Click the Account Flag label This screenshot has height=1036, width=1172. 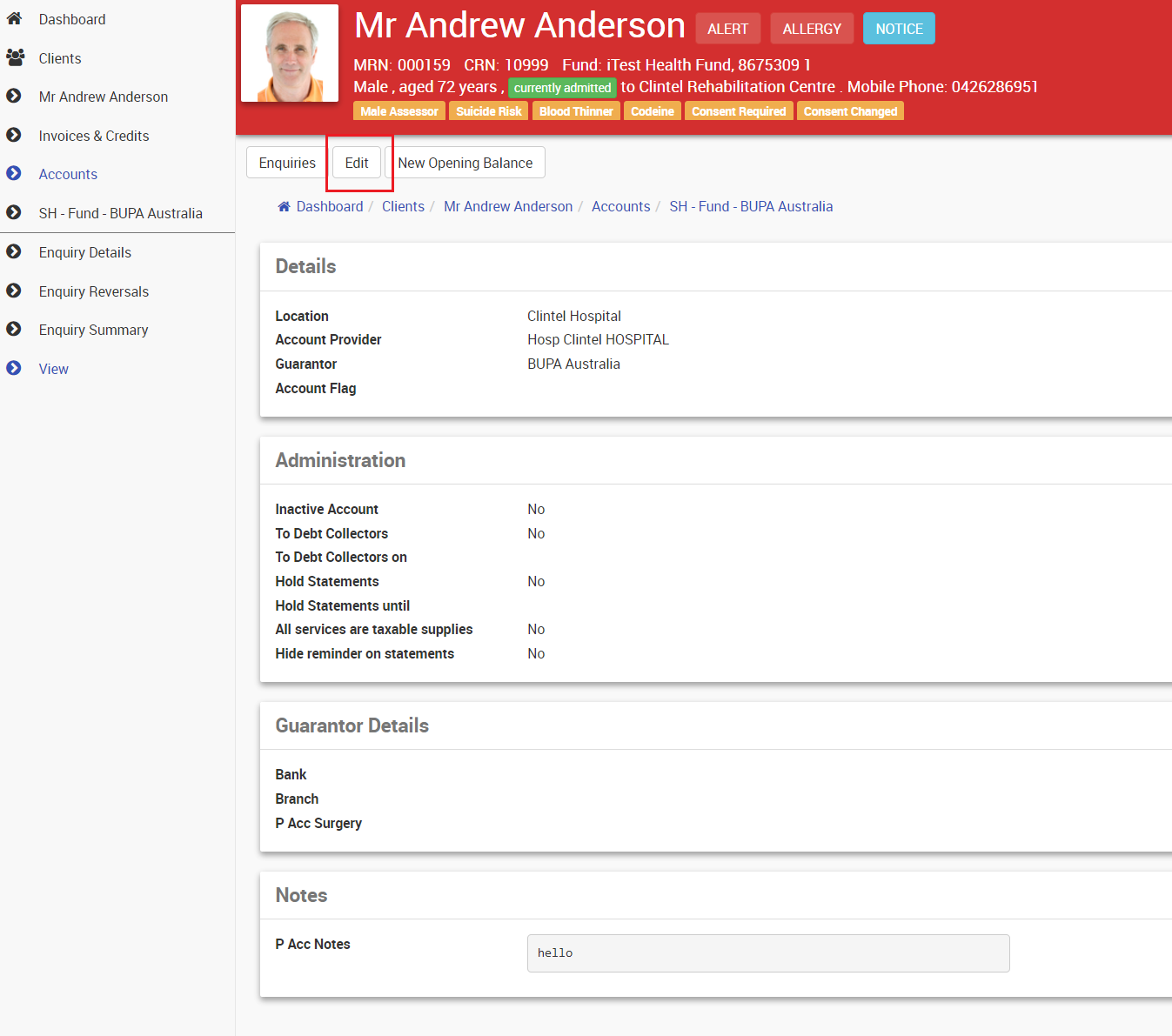click(316, 388)
